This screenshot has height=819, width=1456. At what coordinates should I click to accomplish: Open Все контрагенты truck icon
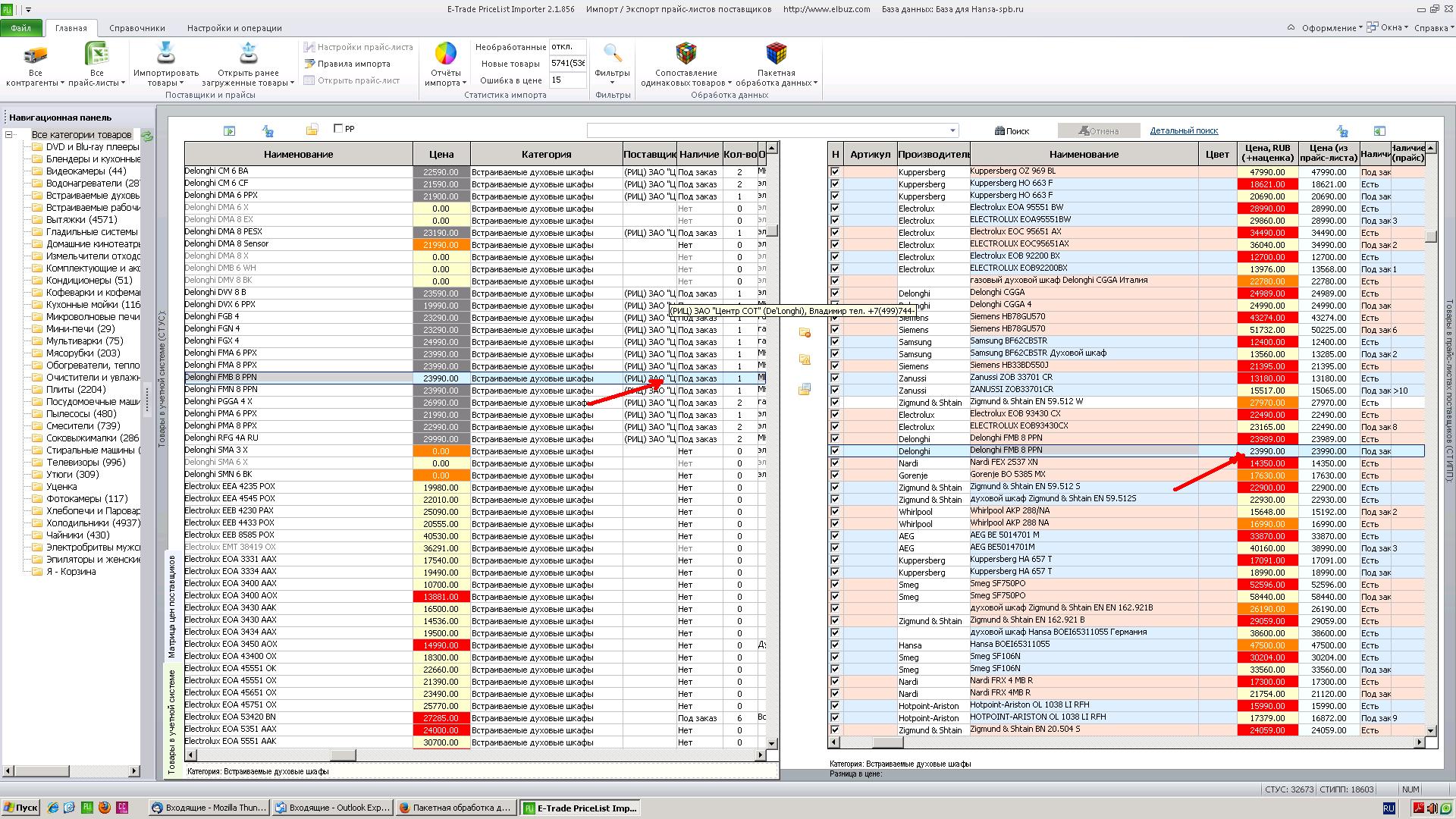pyautogui.click(x=35, y=55)
